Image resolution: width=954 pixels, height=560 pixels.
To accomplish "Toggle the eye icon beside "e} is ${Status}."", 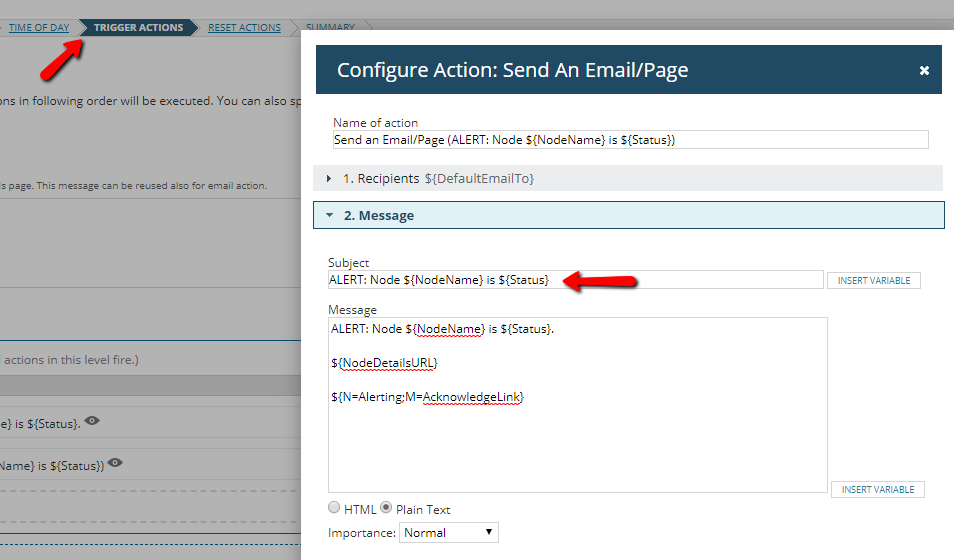I will tap(92, 422).
